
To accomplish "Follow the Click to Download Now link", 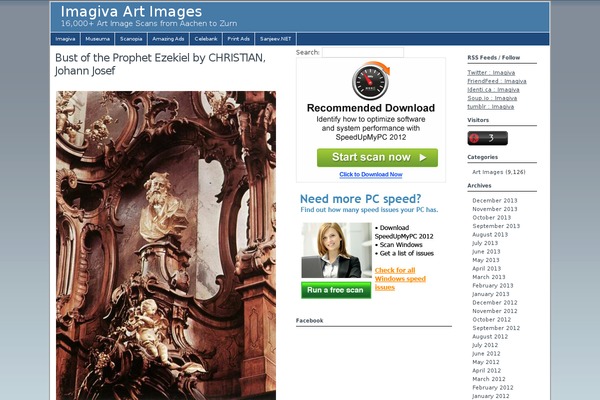I will tap(371, 175).
